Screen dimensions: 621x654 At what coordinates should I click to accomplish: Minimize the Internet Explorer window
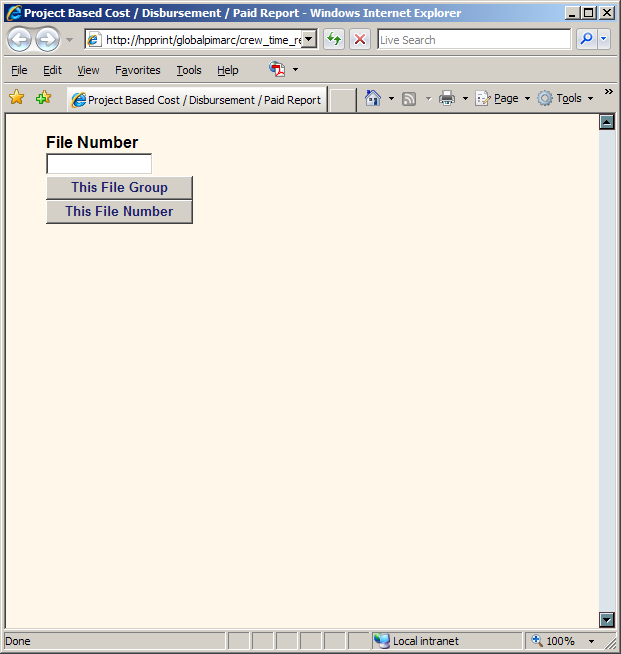[572, 13]
